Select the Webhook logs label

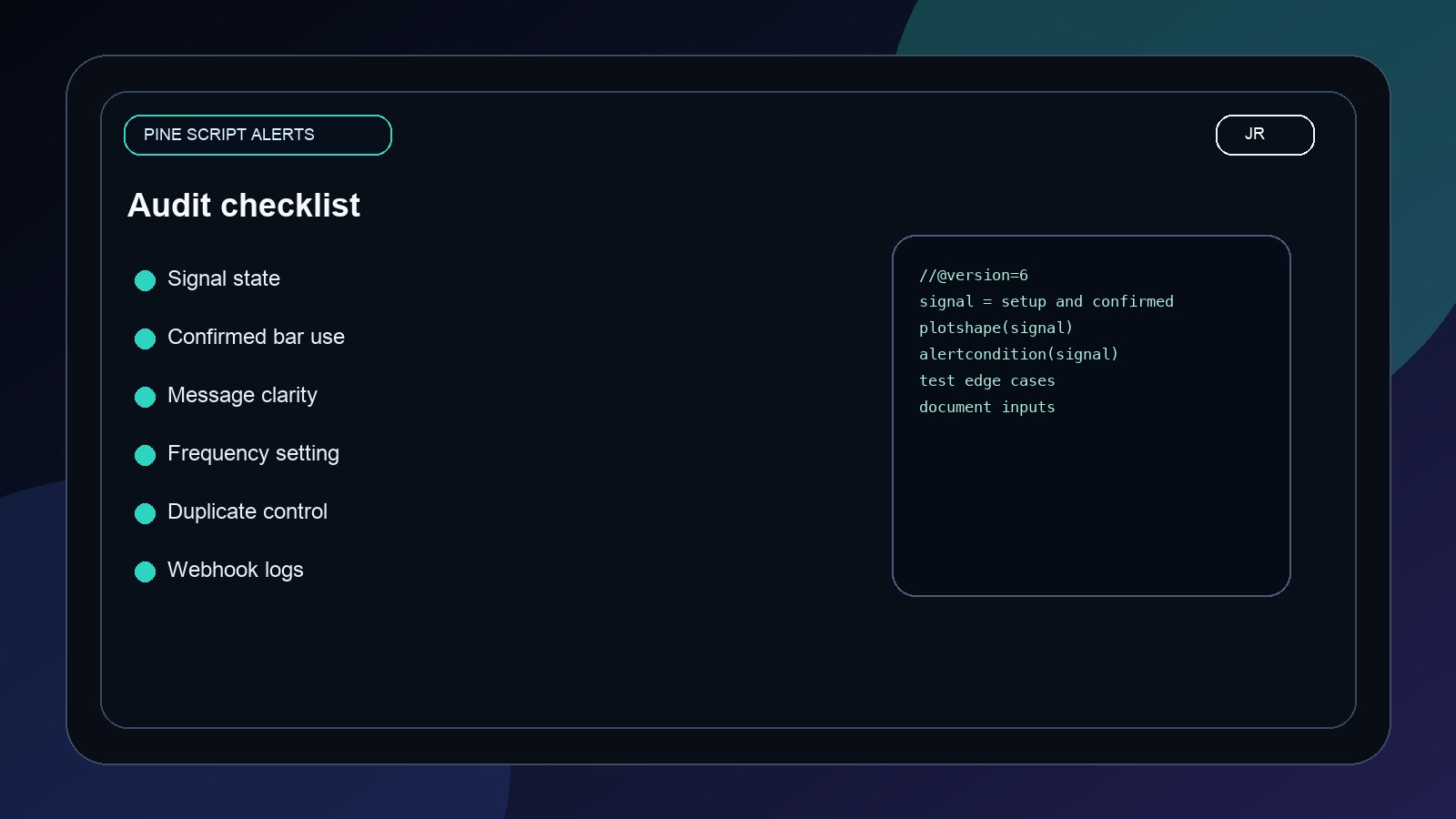pos(235,571)
